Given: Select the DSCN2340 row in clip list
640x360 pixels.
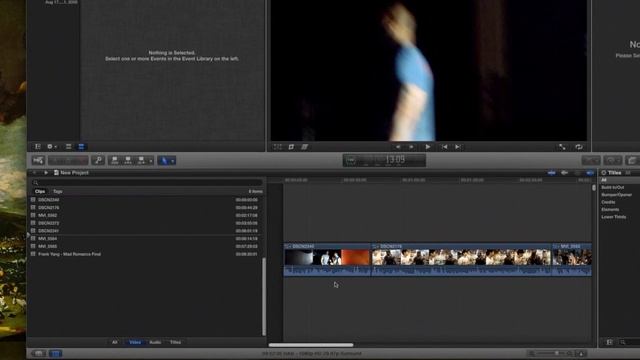Looking at the screenshot, I should (144, 200).
